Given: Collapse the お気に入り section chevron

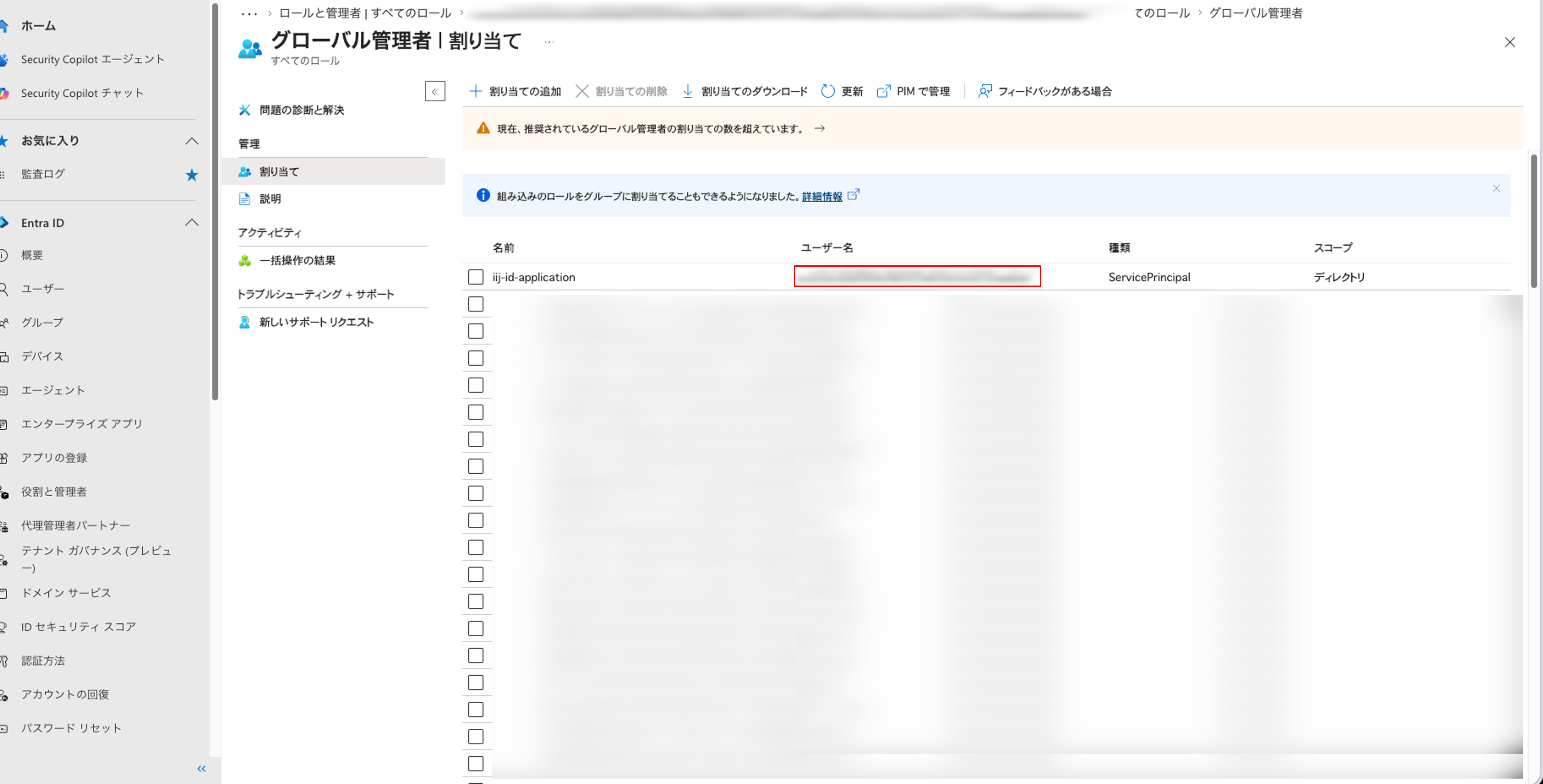Looking at the screenshot, I should click(192, 141).
